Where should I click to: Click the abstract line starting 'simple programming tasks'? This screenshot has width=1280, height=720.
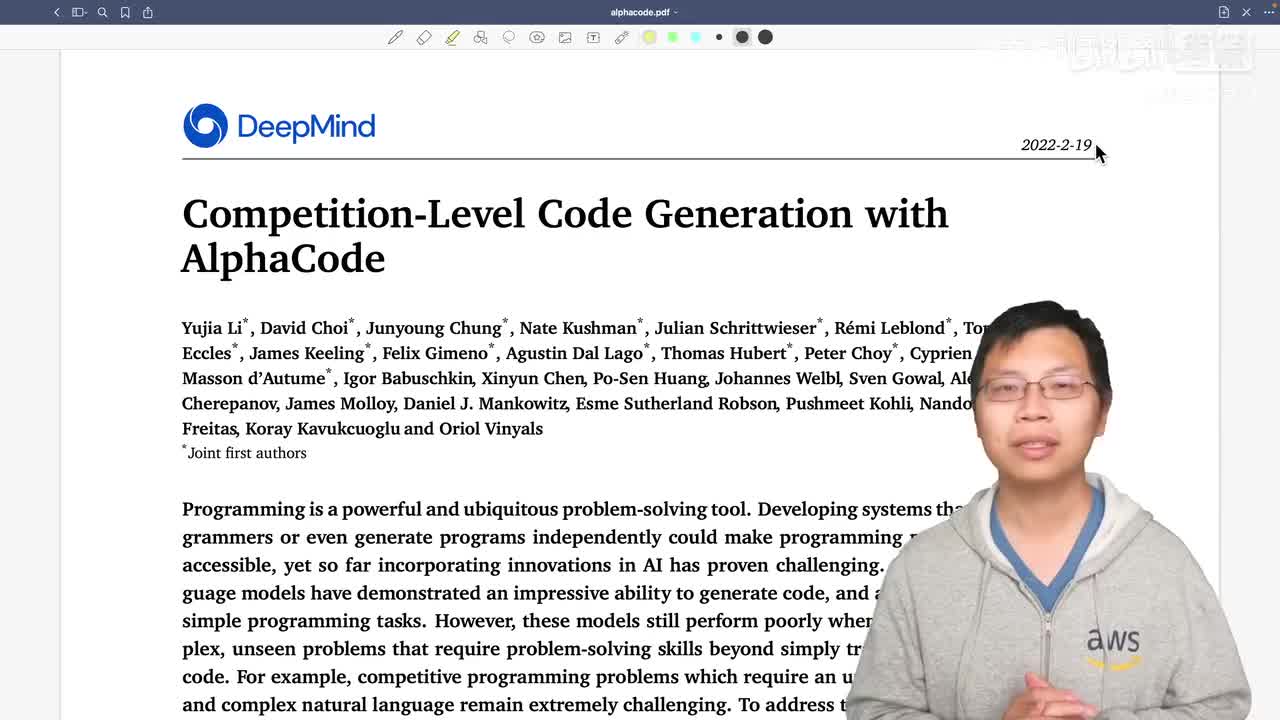(x=527, y=621)
